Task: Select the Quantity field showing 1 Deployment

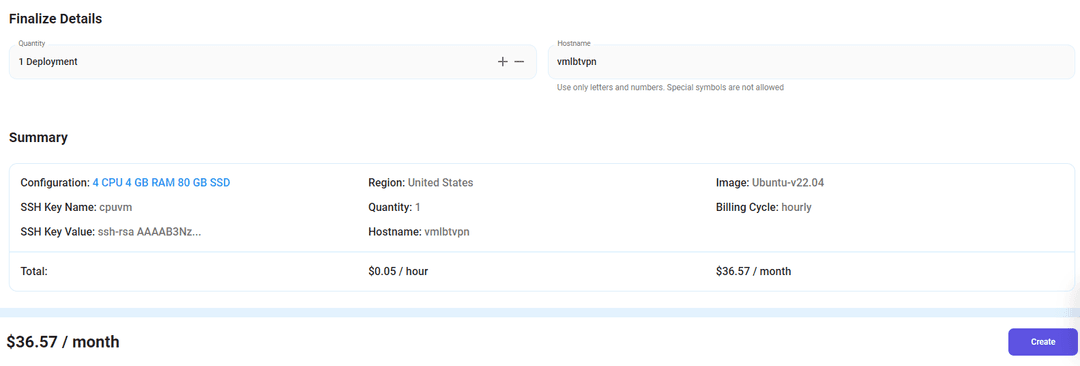Action: coord(273,62)
